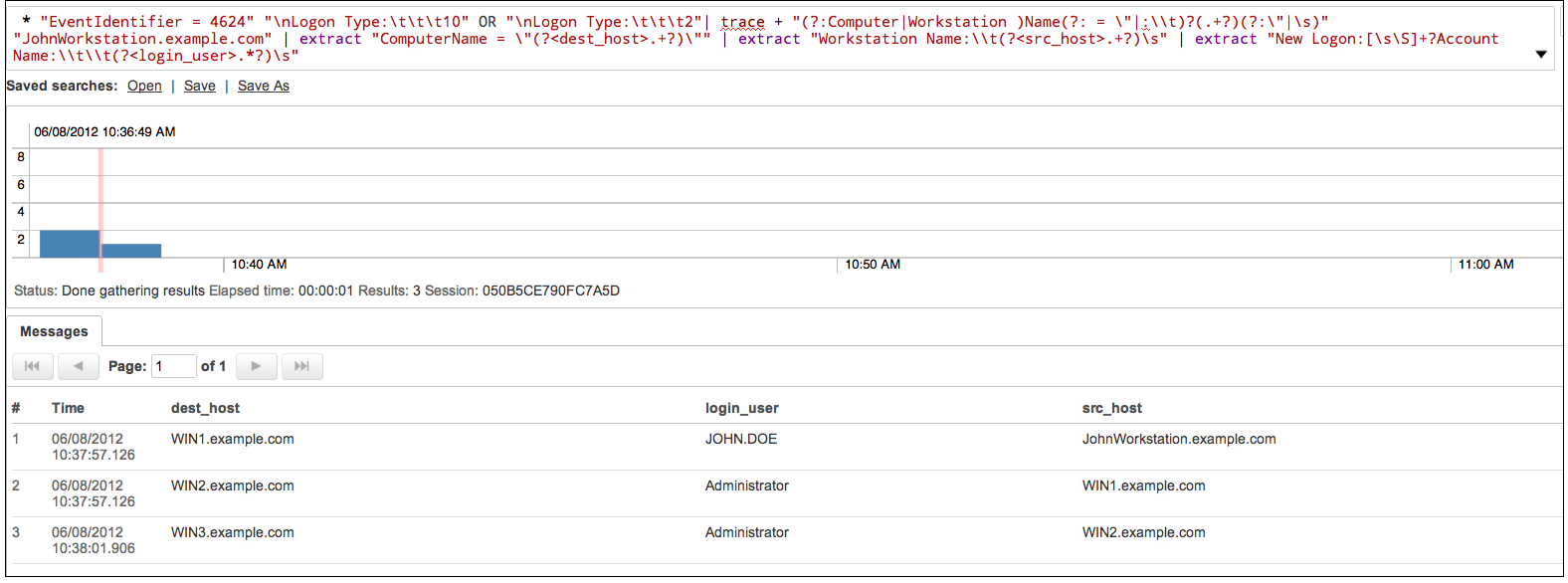
Task: Switch to the Messages tab
Action: 54,331
